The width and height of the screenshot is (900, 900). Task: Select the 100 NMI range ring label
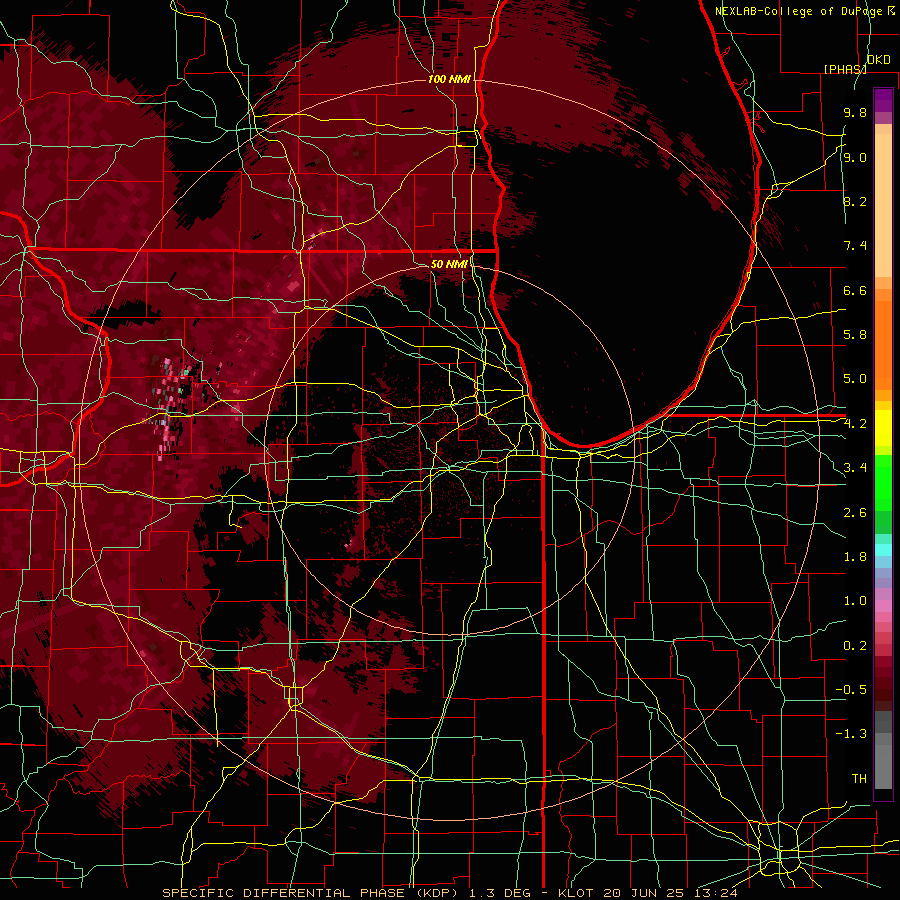(x=449, y=79)
